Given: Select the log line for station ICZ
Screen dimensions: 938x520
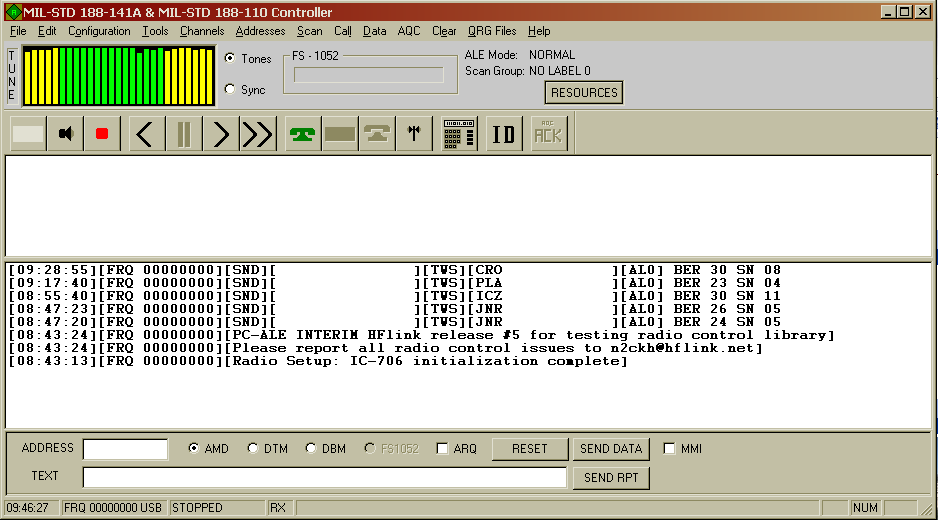Looking at the screenshot, I should (395, 296).
